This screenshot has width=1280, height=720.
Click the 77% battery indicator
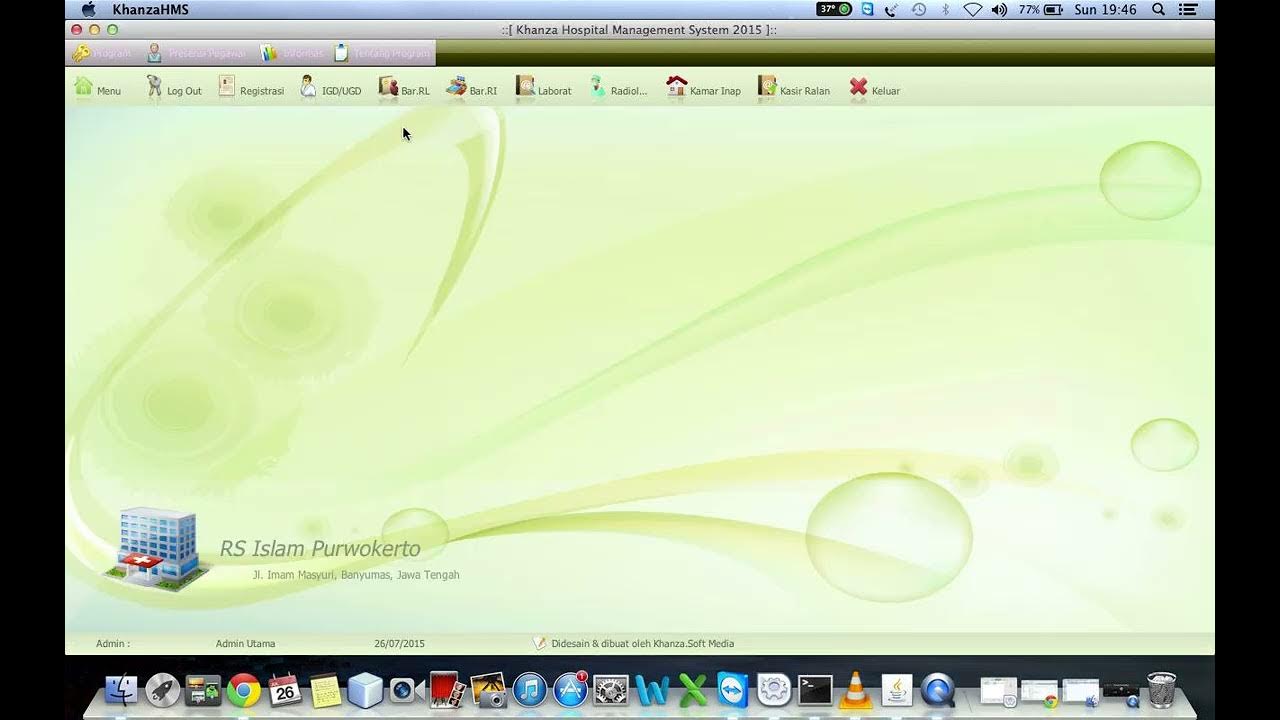pyautogui.click(x=1040, y=9)
